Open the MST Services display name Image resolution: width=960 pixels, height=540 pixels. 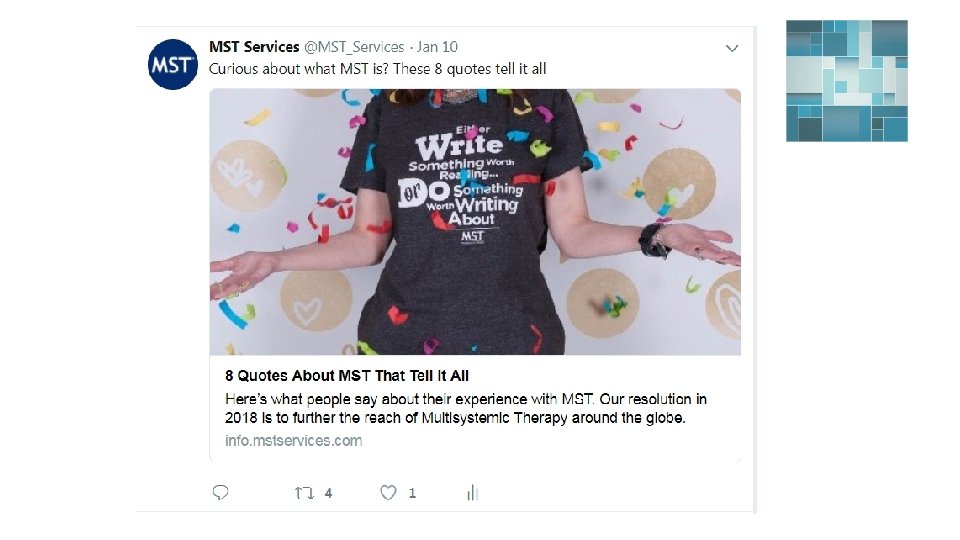coord(254,47)
